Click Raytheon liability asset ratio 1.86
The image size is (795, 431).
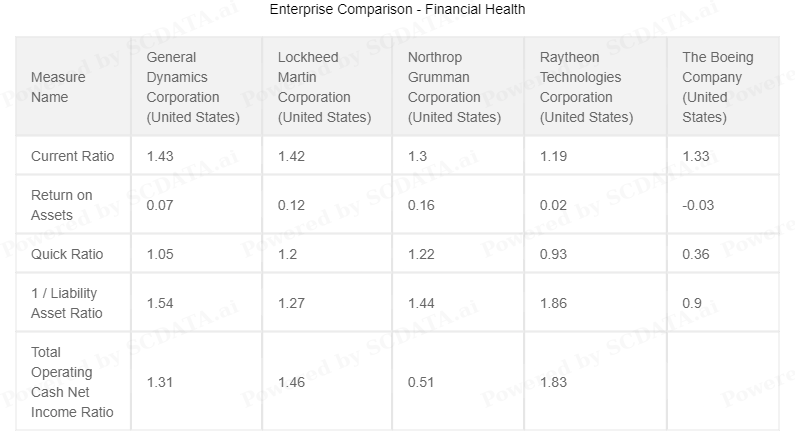[553, 303]
